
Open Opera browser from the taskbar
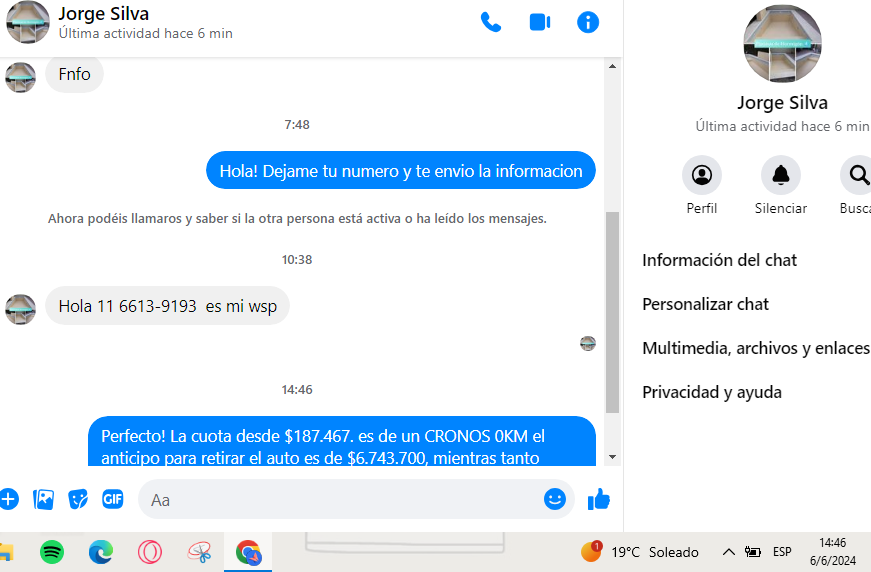(150, 552)
